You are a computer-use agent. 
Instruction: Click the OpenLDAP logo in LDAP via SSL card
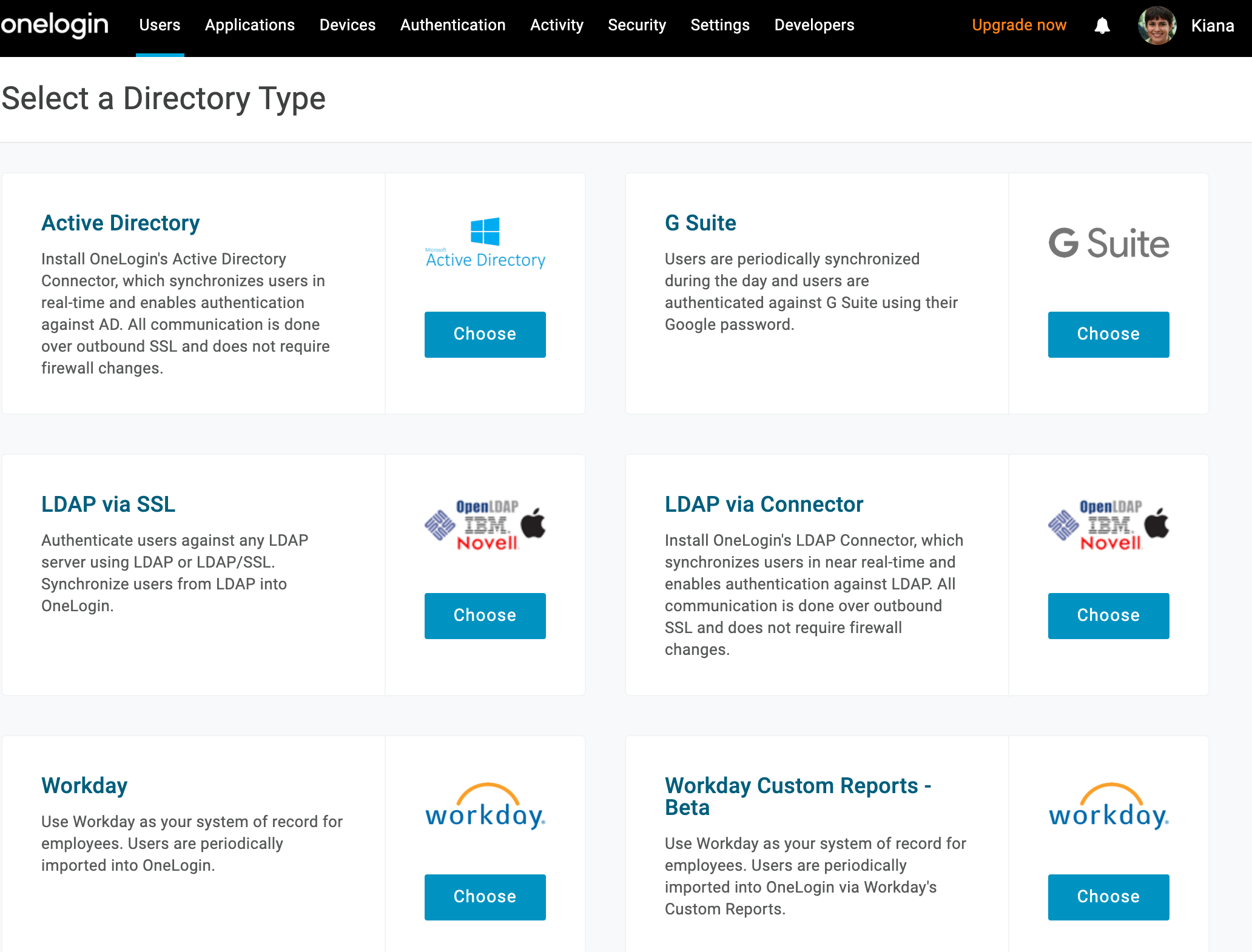coord(485,525)
